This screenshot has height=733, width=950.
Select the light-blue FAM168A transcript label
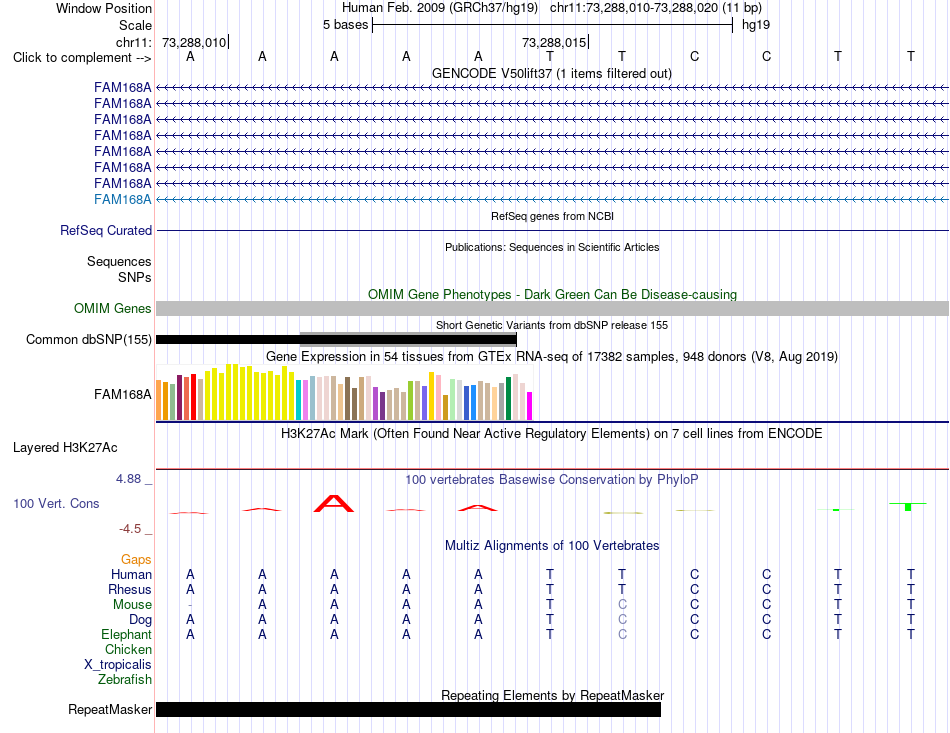coord(122,199)
